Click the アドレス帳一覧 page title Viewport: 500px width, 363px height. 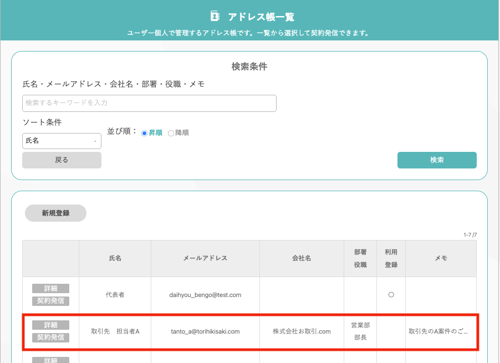point(261,17)
